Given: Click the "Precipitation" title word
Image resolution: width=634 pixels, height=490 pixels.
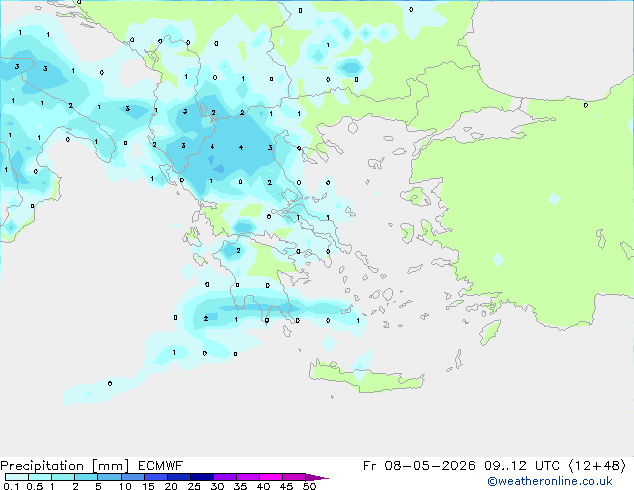Looking at the screenshot, I should coord(42,466).
